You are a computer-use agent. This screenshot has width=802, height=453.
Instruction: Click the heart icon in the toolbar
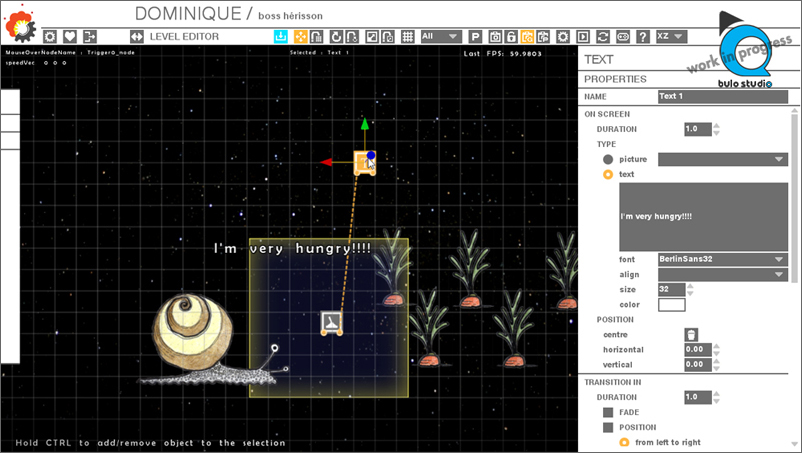(70, 36)
